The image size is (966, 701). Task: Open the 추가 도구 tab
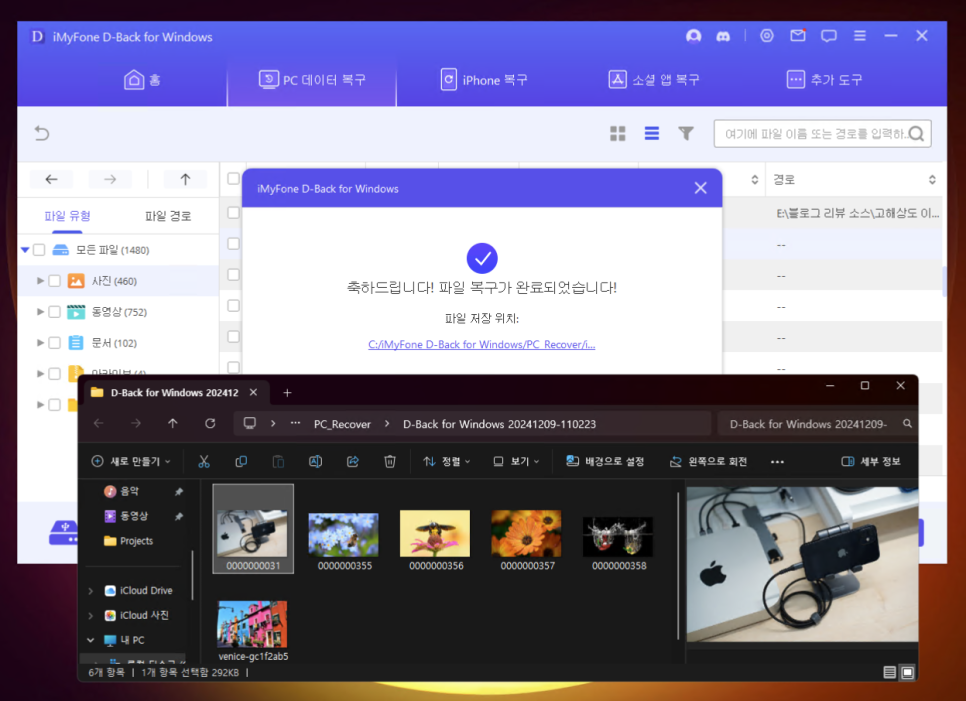tap(824, 80)
